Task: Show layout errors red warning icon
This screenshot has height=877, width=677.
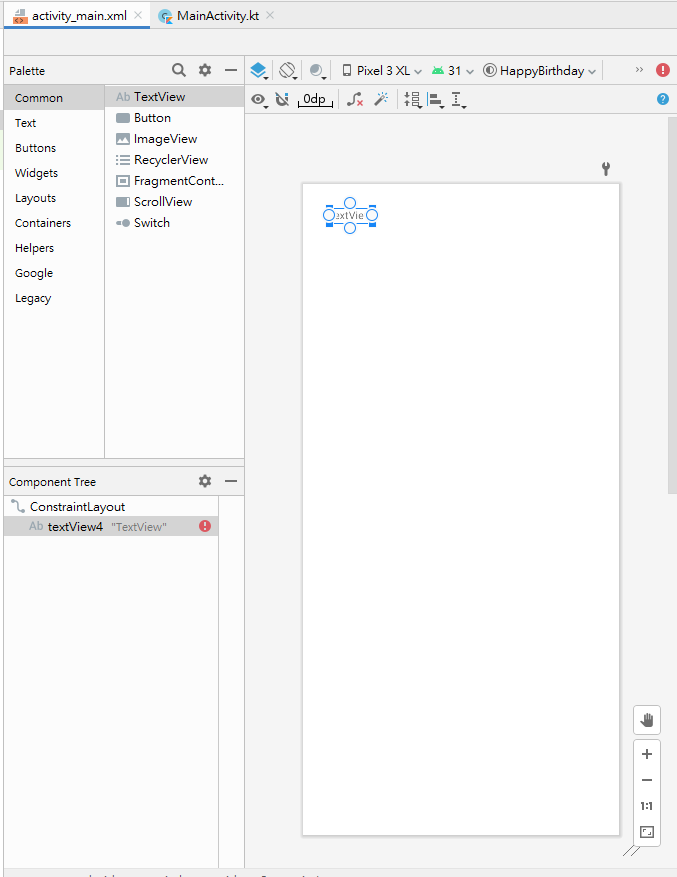Action: 663,70
